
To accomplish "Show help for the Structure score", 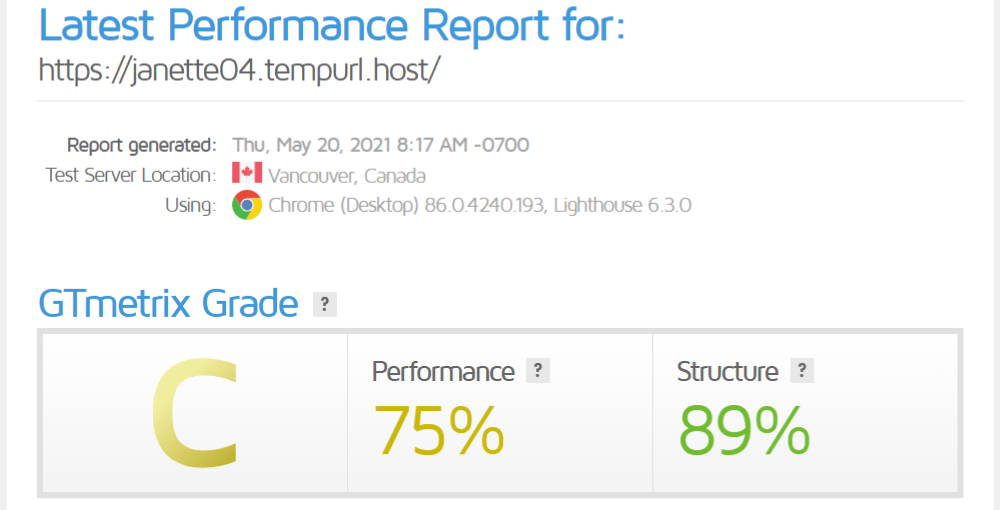I will (801, 371).
